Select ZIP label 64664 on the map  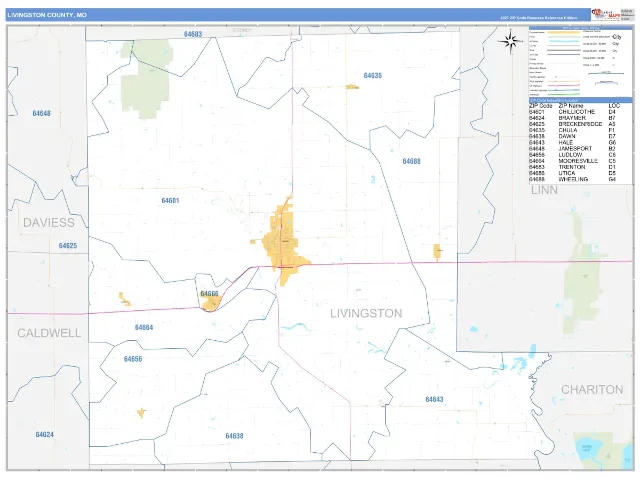click(x=144, y=327)
